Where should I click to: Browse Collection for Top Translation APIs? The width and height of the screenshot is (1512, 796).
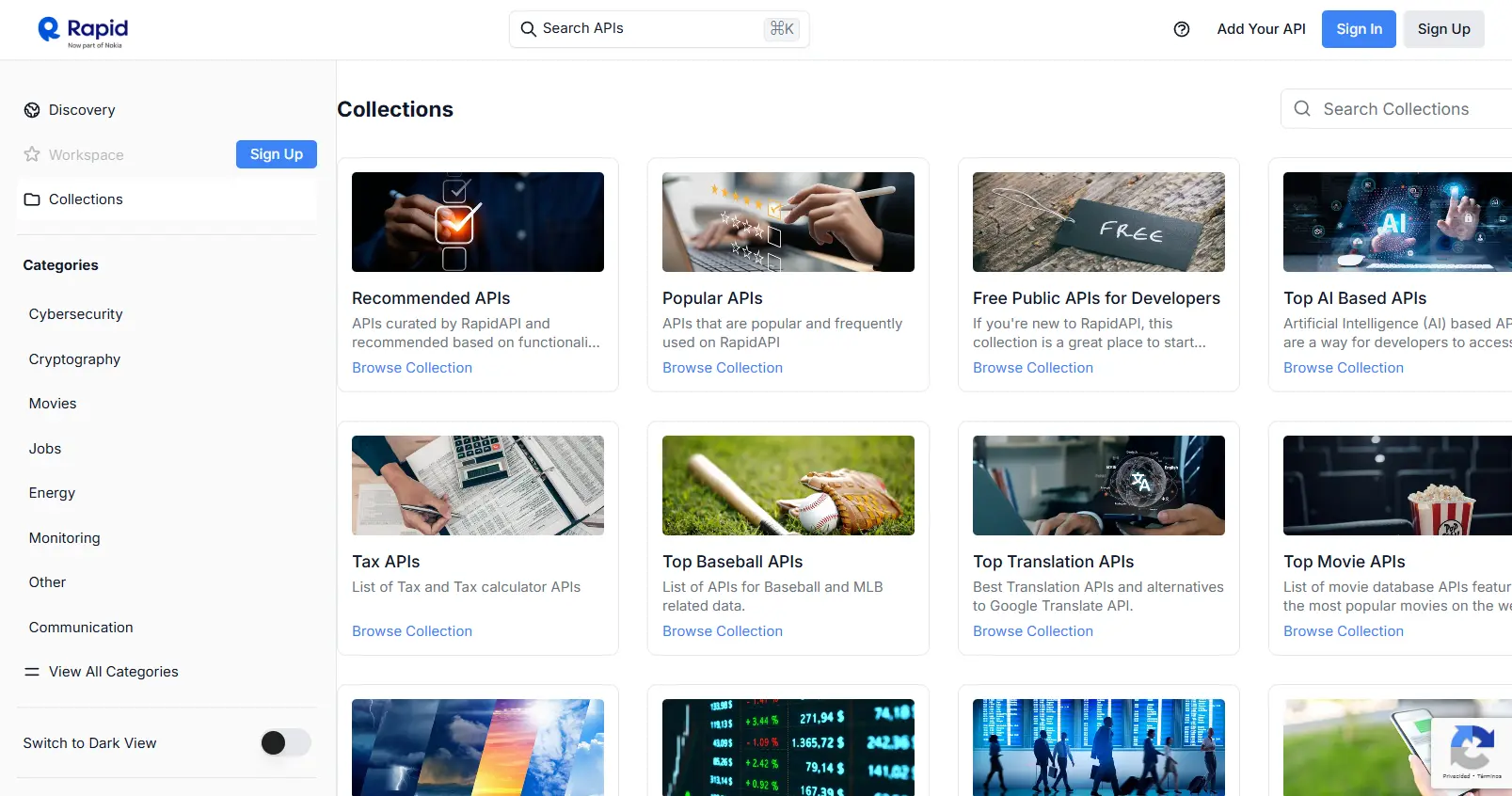point(1033,631)
